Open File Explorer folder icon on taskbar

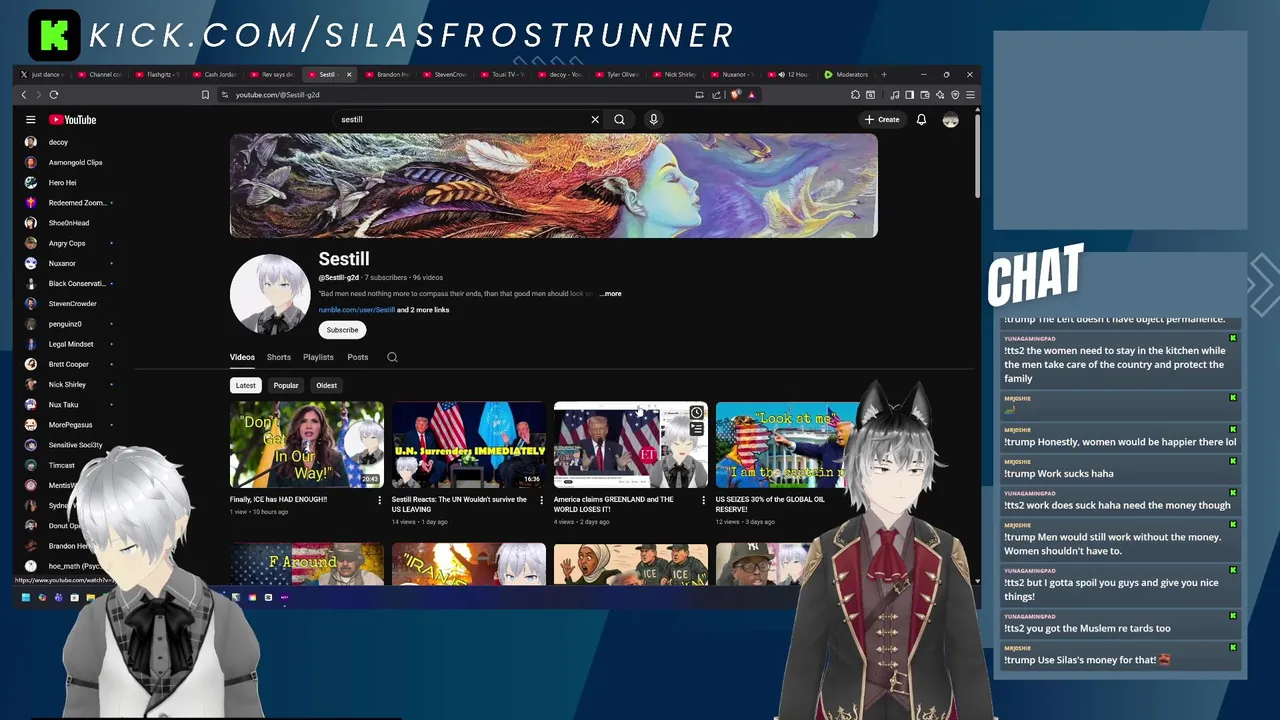90,597
